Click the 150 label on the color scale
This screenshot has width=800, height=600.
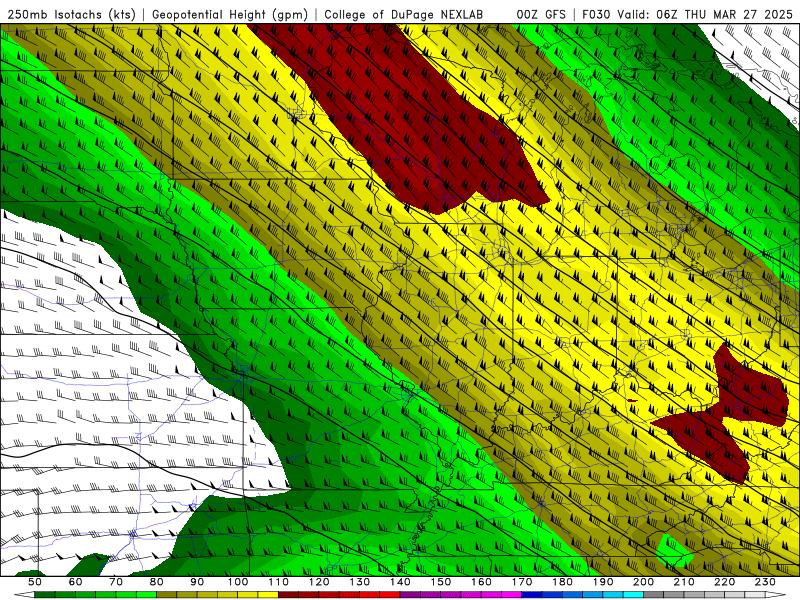[441, 582]
